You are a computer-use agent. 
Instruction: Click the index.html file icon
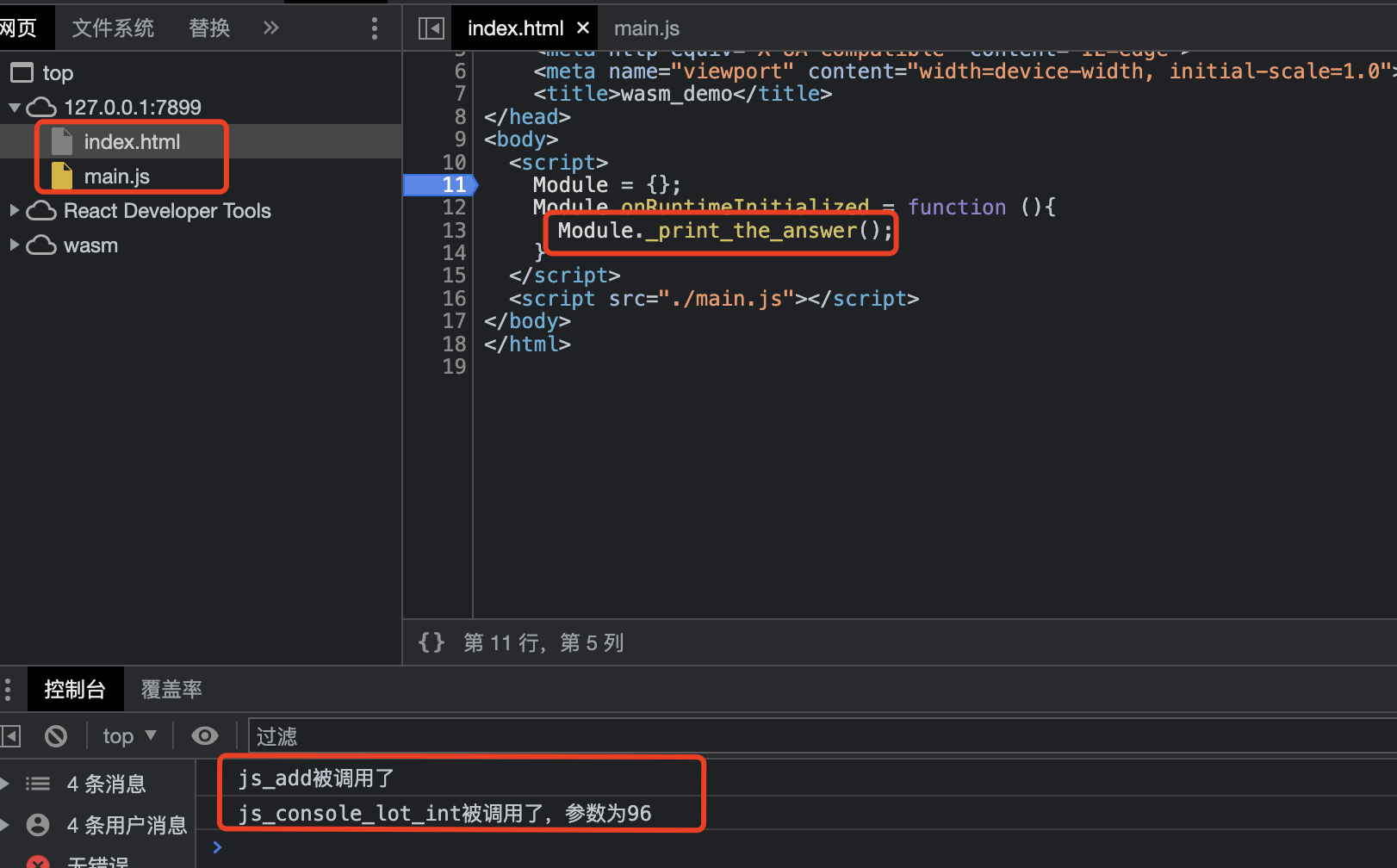pyautogui.click(x=62, y=141)
